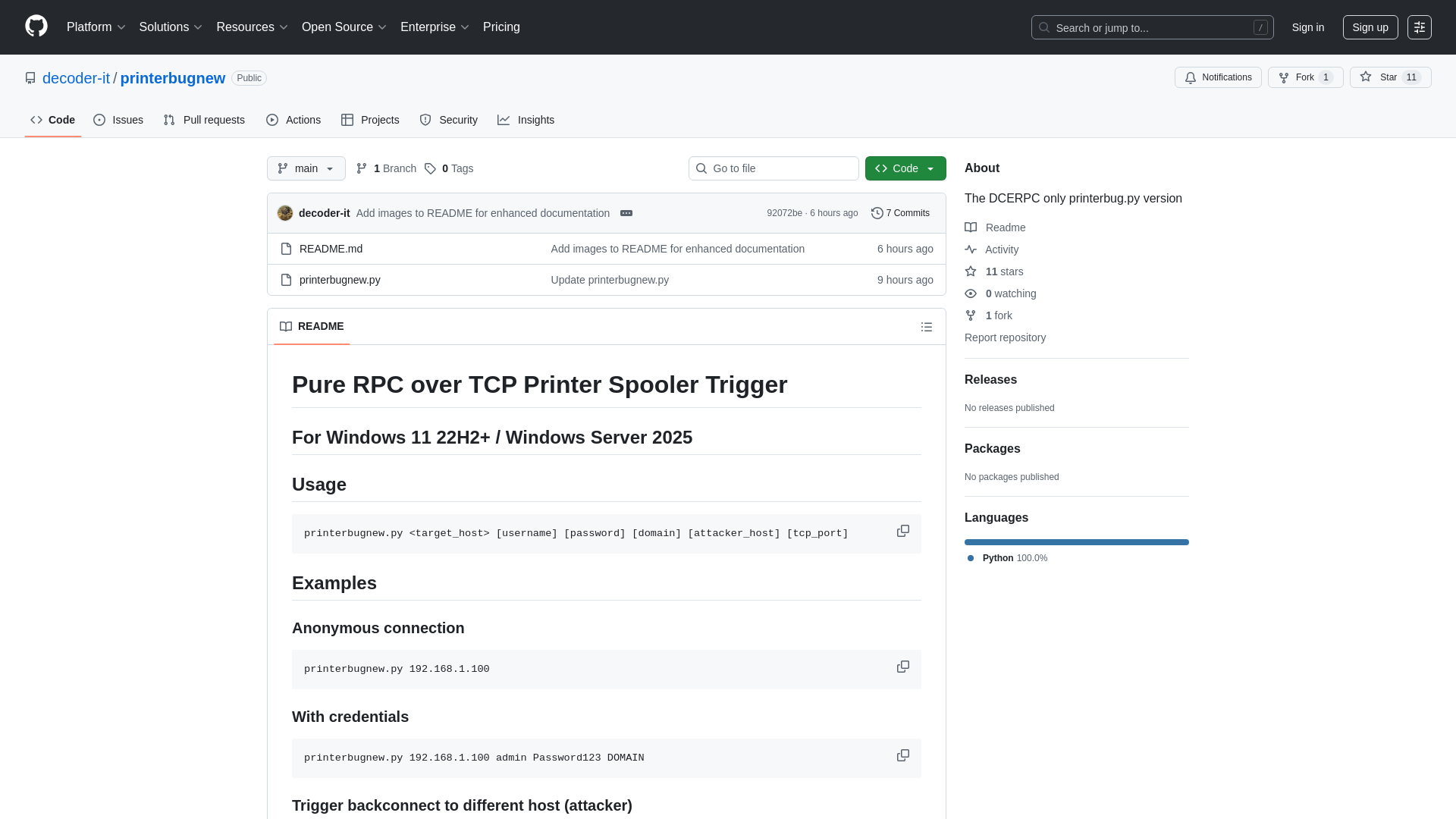Click the GitHub logo
Screen dimensions: 1456x819
[35, 27]
